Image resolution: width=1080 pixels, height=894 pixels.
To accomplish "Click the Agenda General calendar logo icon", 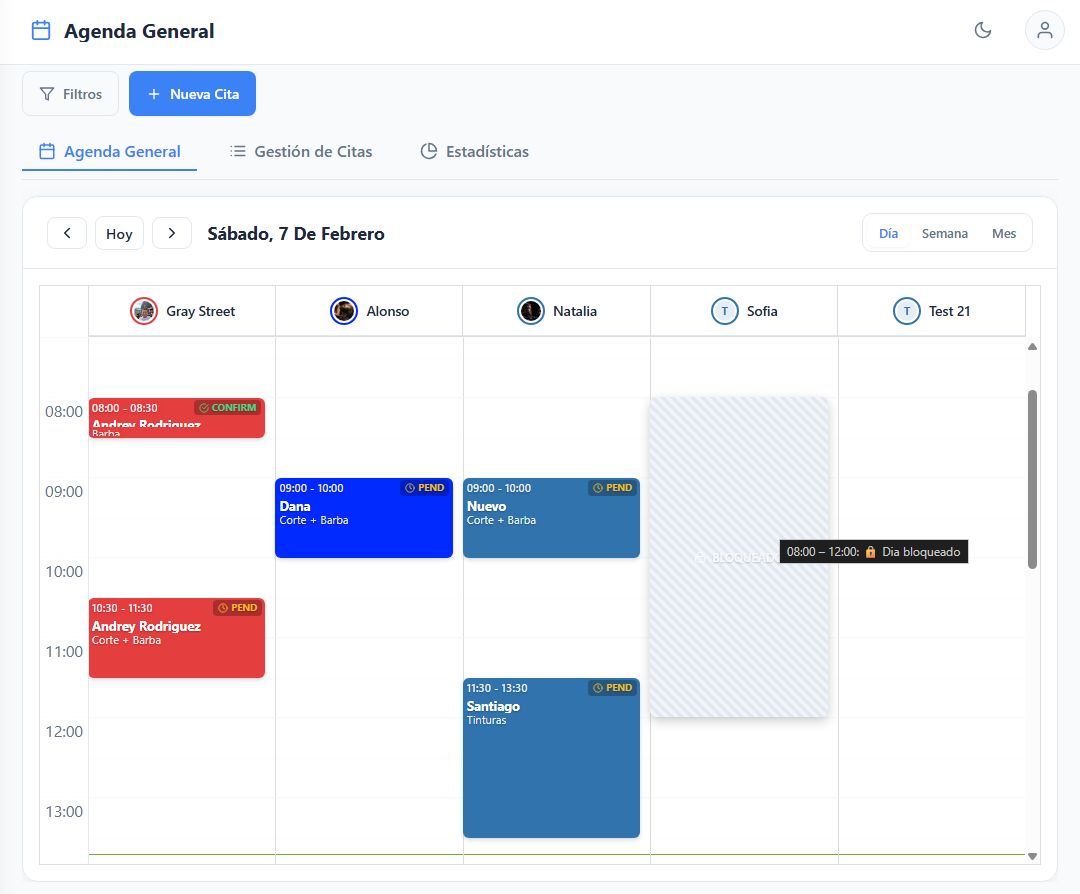I will tap(41, 30).
